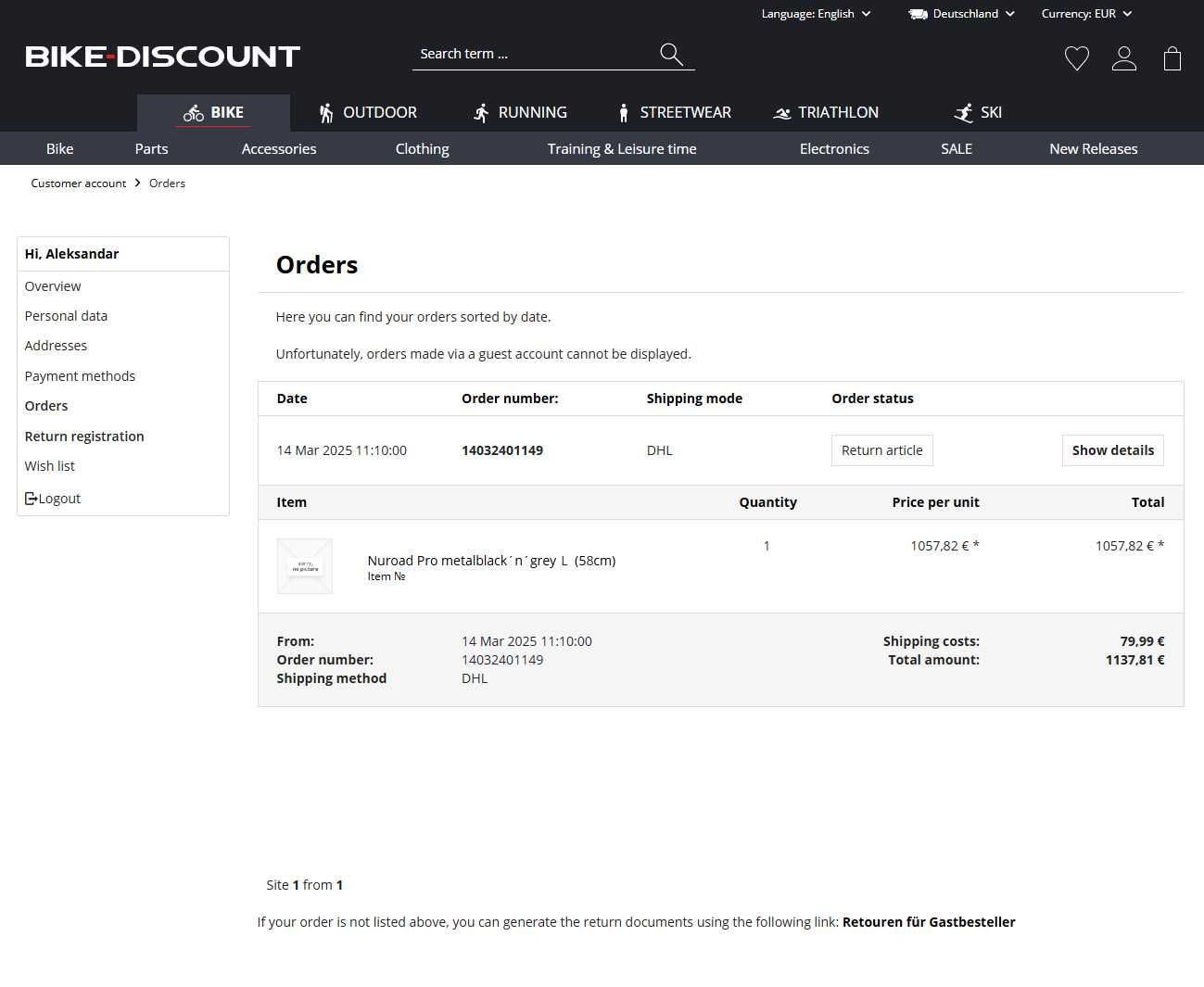The image size is (1204, 987).
Task: Click the Hi, Aleksandar heading
Action: [x=71, y=254]
